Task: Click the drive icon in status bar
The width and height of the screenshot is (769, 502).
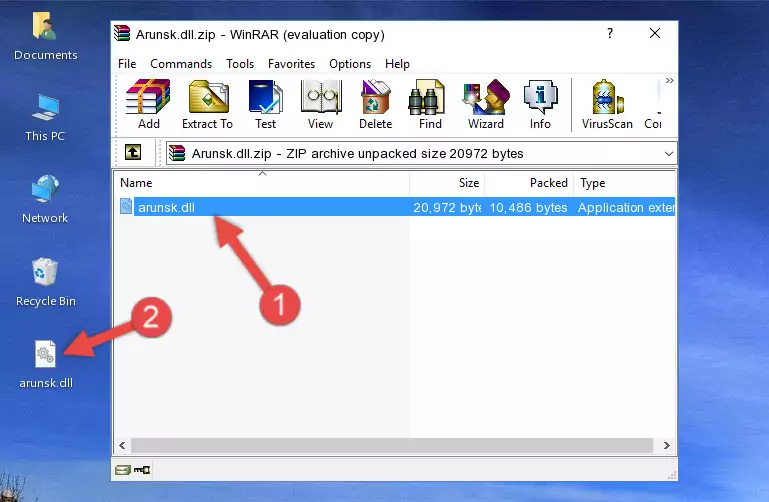Action: (x=122, y=470)
